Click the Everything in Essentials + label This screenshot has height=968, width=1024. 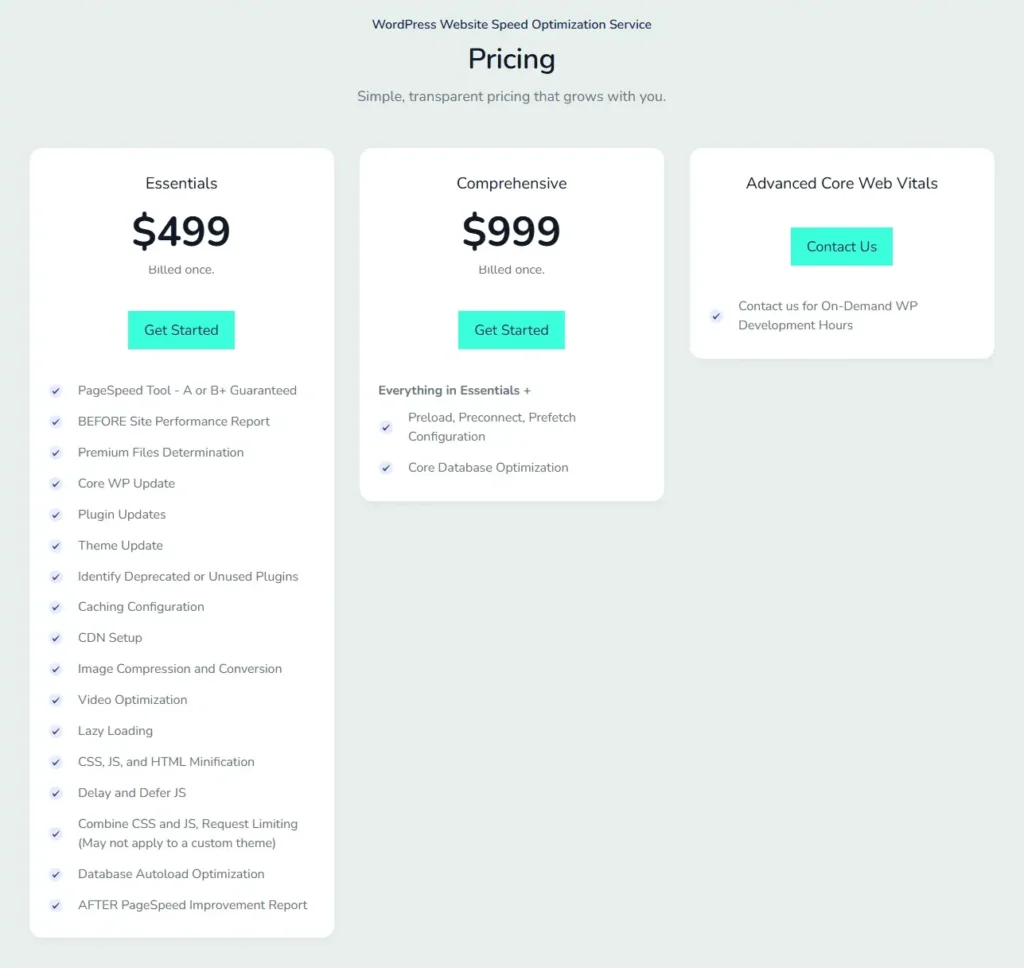click(x=454, y=390)
